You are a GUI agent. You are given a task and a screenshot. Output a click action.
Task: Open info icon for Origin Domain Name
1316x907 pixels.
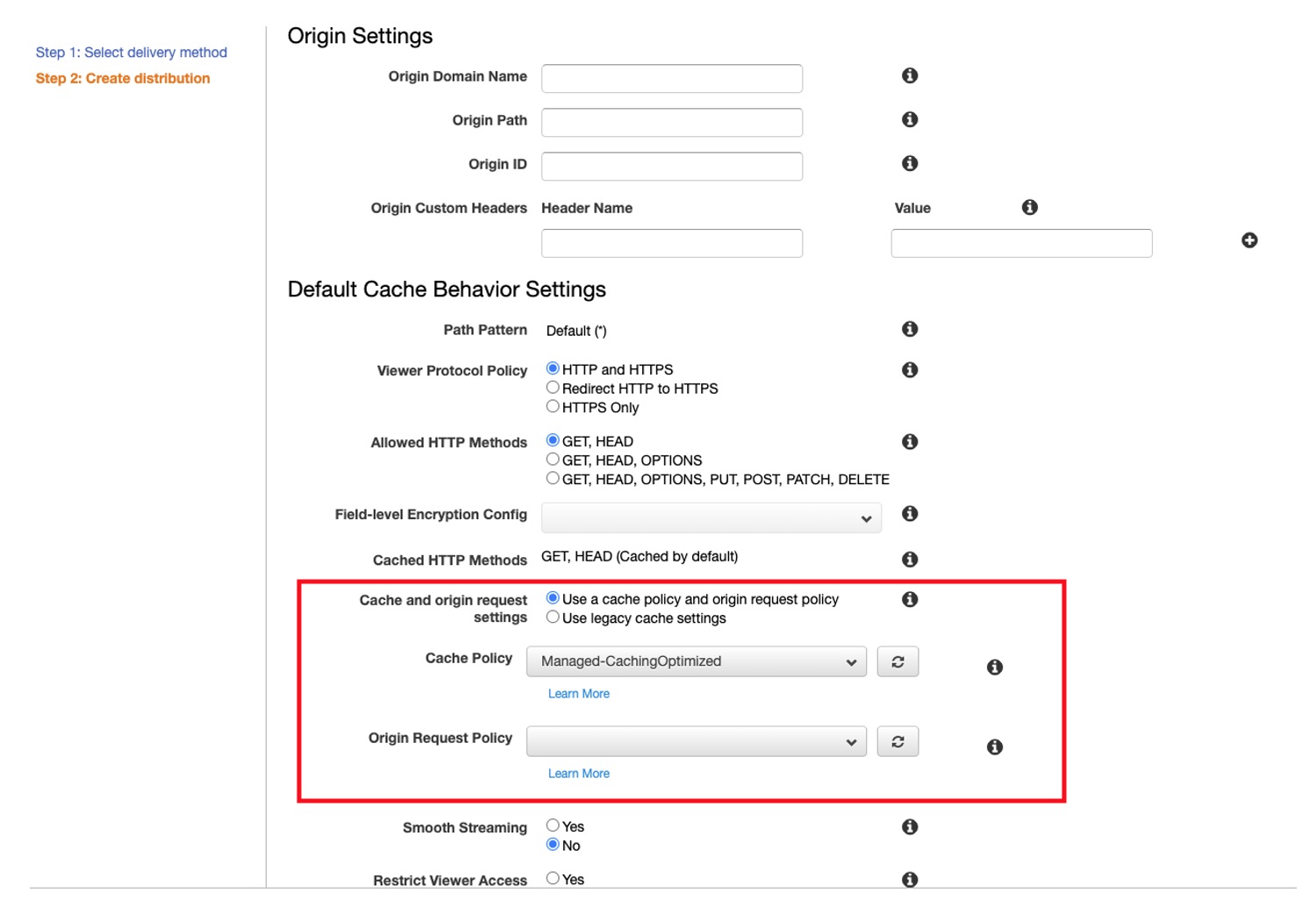click(x=910, y=75)
